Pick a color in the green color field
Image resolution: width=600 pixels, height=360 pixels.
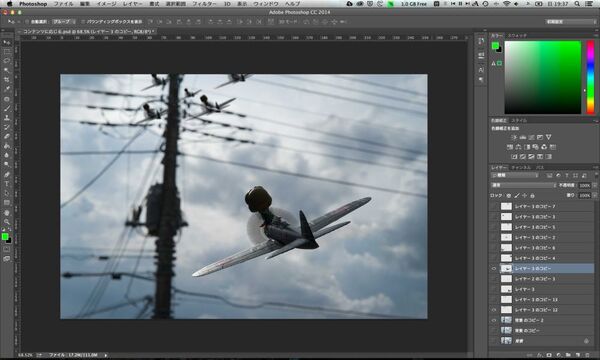point(543,77)
